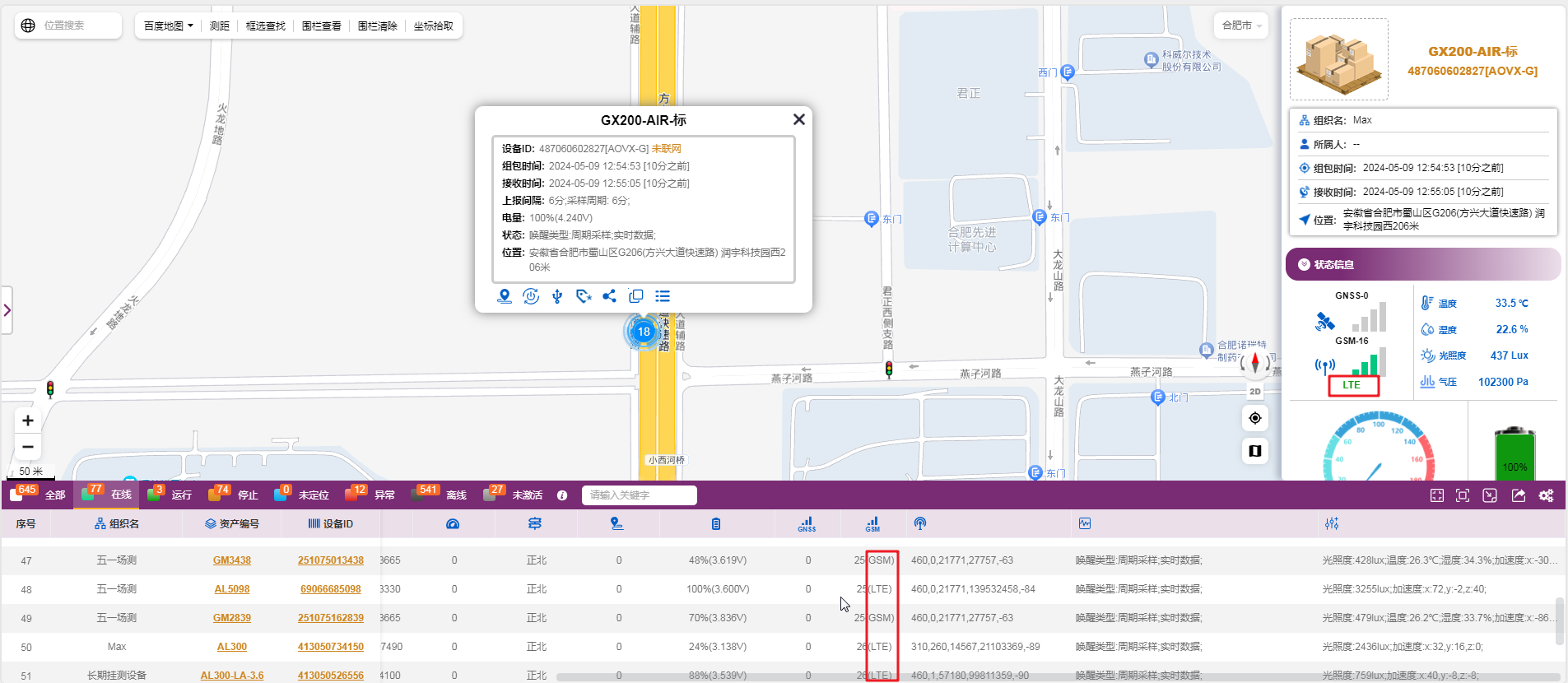Open the 百度地图 map type dropdown
The image size is (1568, 683).
(168, 26)
